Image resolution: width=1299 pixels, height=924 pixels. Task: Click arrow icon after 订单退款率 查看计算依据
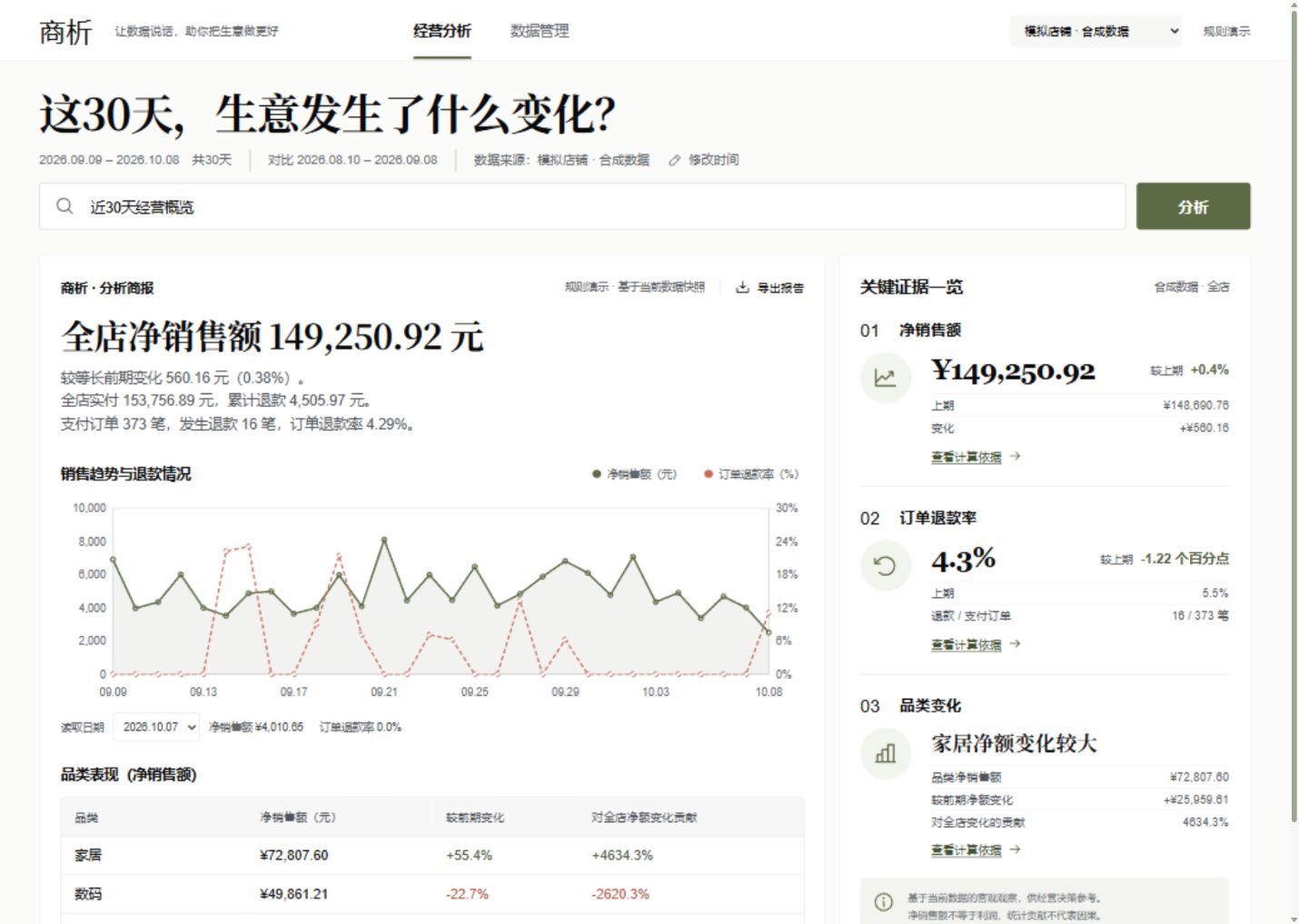1015,643
